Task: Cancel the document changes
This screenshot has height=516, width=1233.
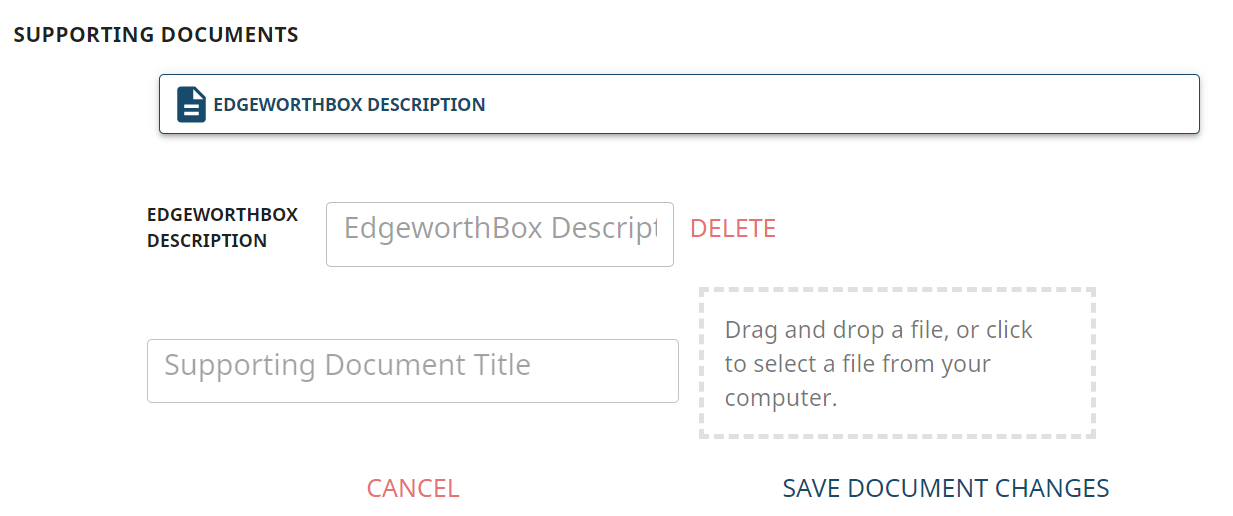Action: pos(413,488)
